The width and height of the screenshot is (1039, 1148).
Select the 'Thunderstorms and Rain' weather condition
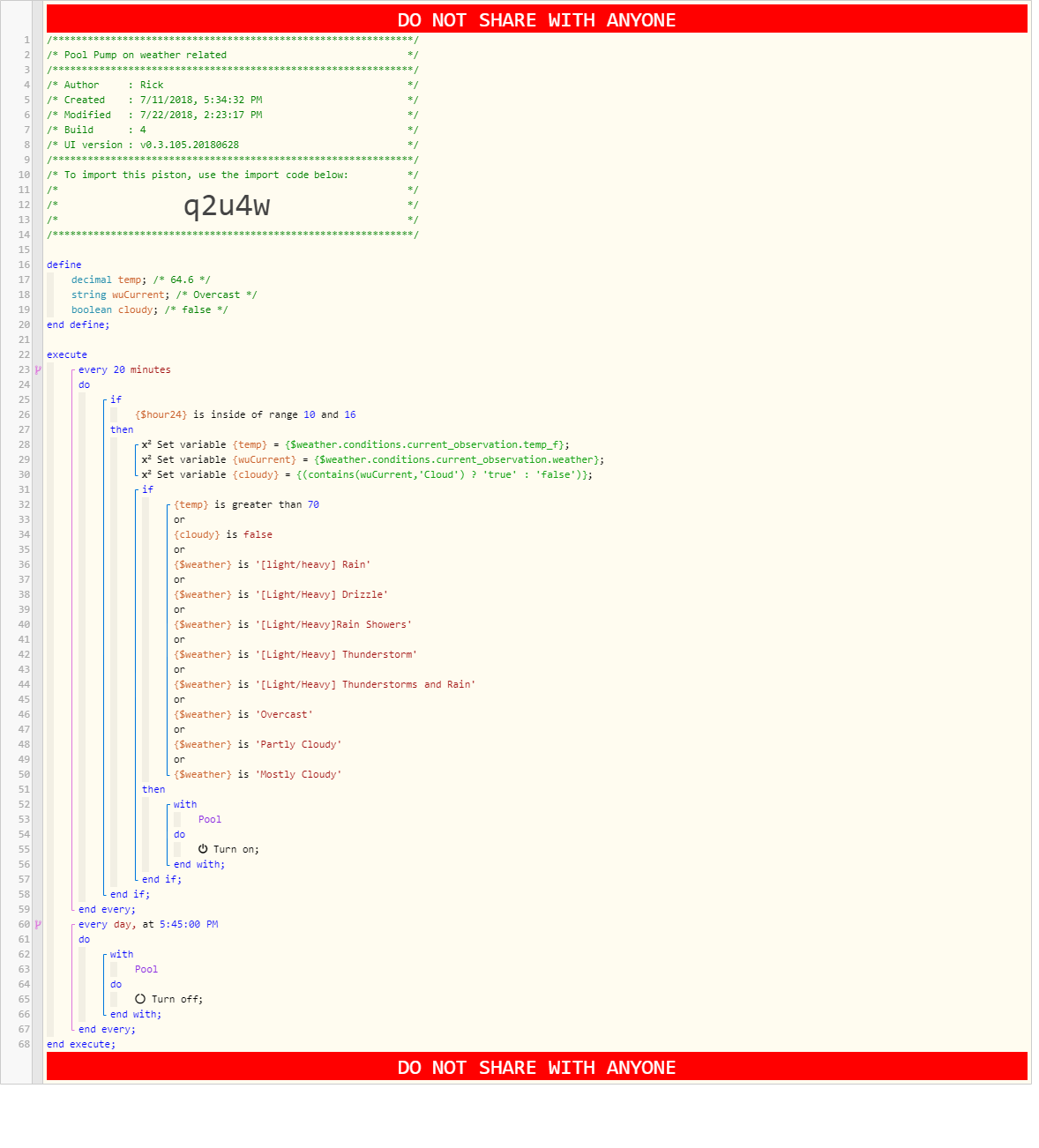click(x=325, y=684)
